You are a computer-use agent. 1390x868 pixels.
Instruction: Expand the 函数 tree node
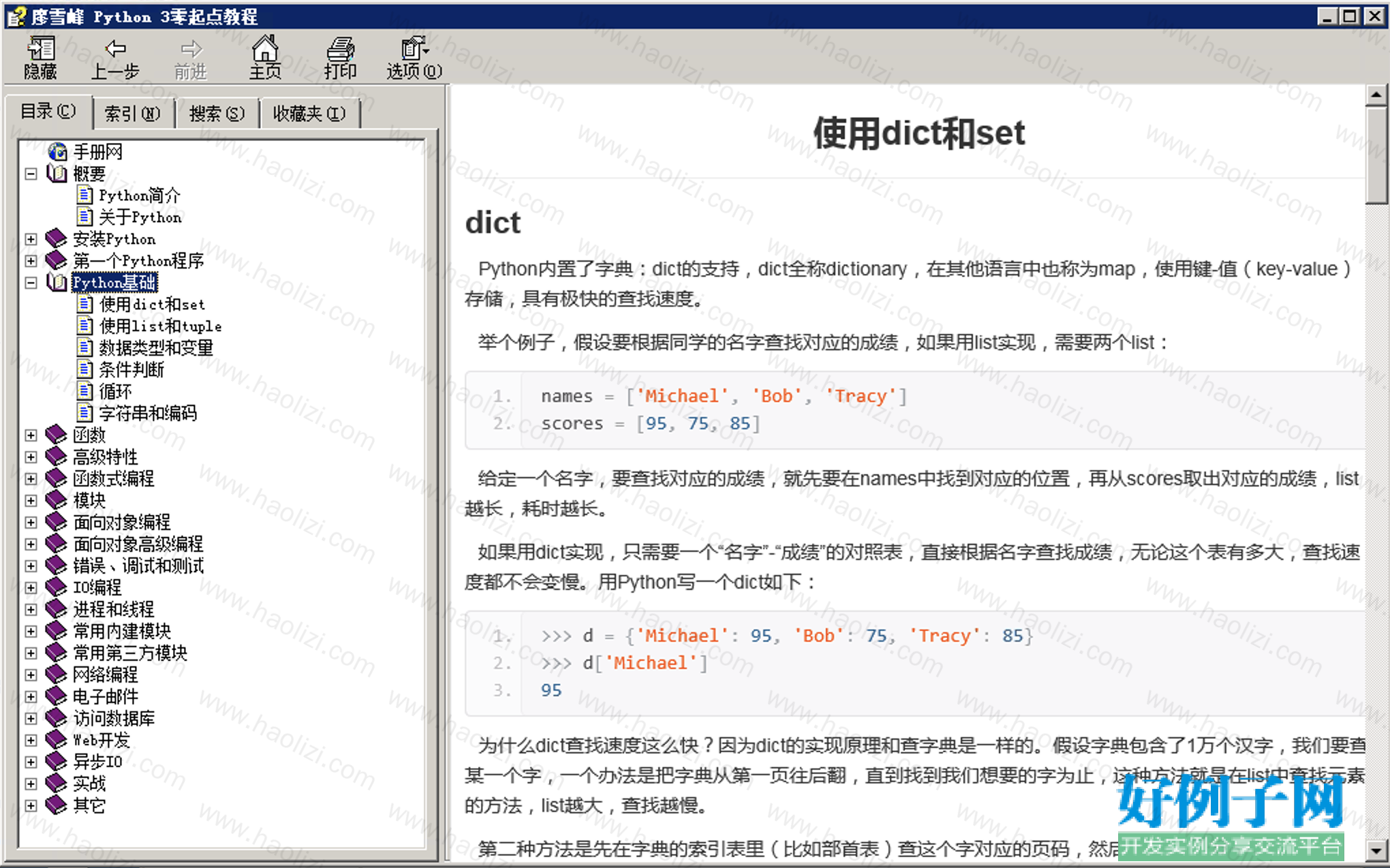[x=31, y=435]
